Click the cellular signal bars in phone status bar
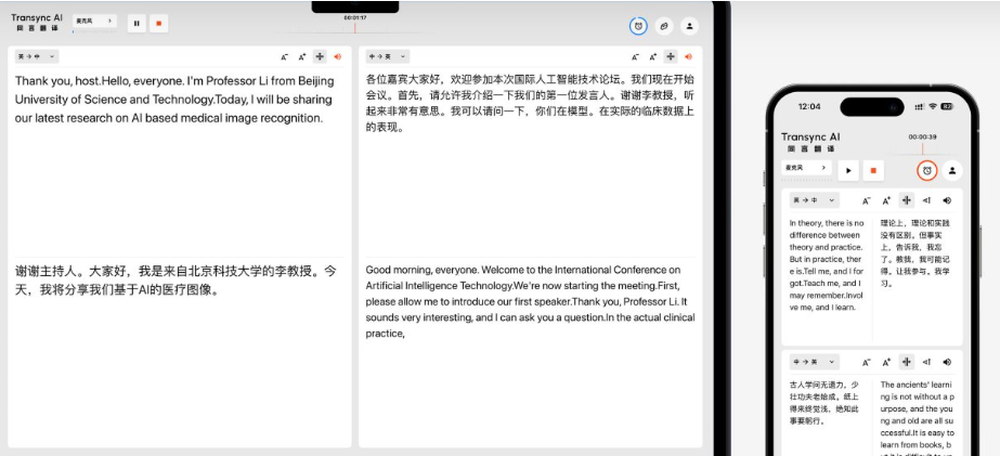Viewport: 1000px width, 456px height. (x=920, y=107)
